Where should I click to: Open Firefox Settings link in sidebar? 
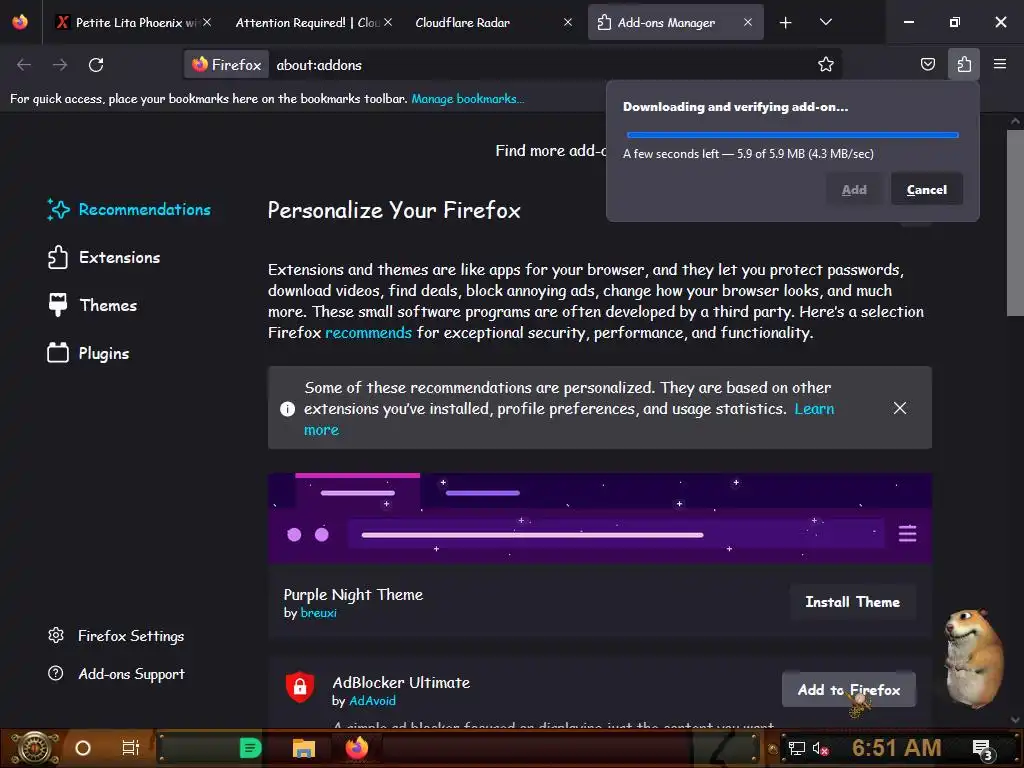[116, 636]
